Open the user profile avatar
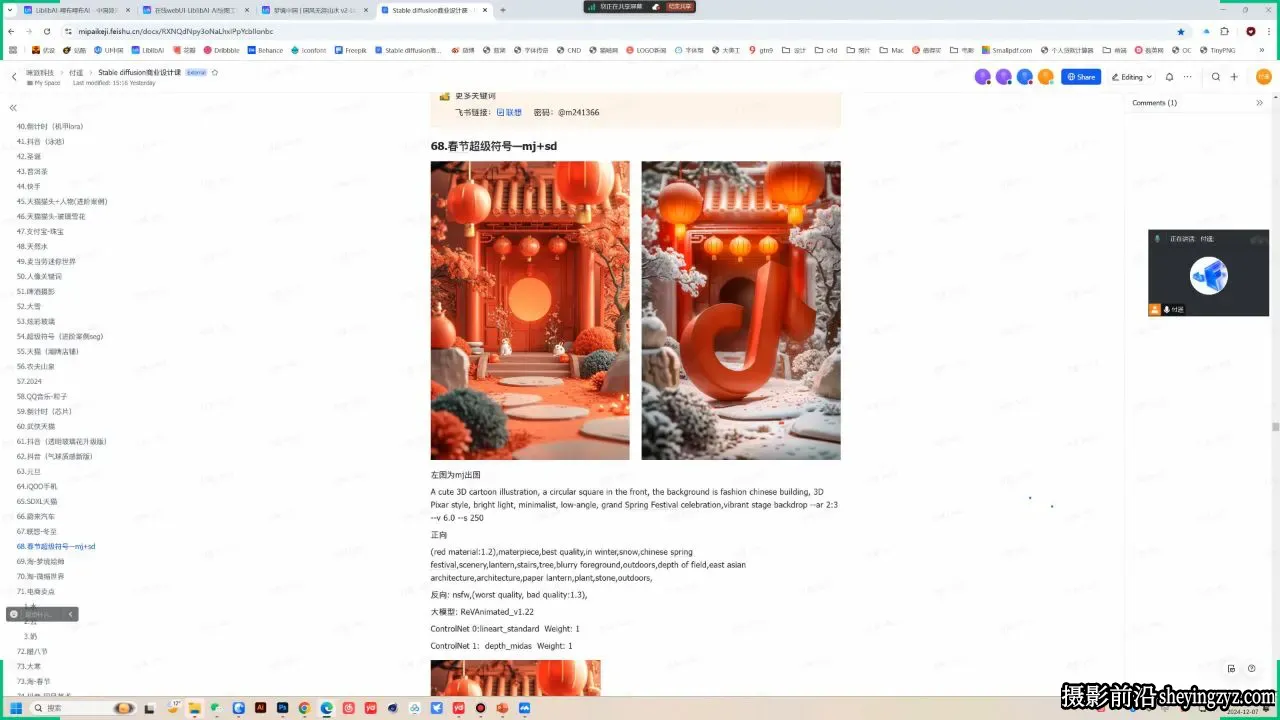The width and height of the screenshot is (1280, 720). coord(1264,77)
